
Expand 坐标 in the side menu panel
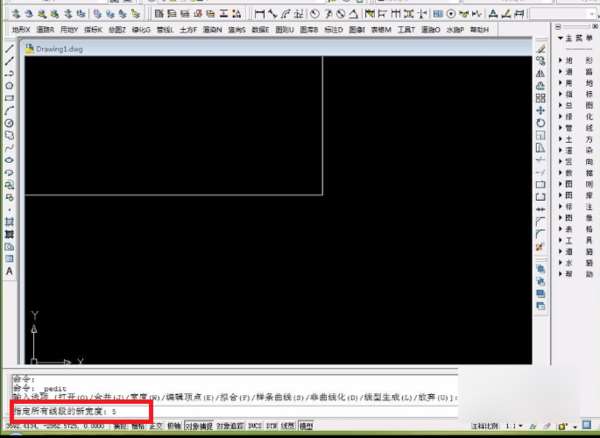click(575, 94)
